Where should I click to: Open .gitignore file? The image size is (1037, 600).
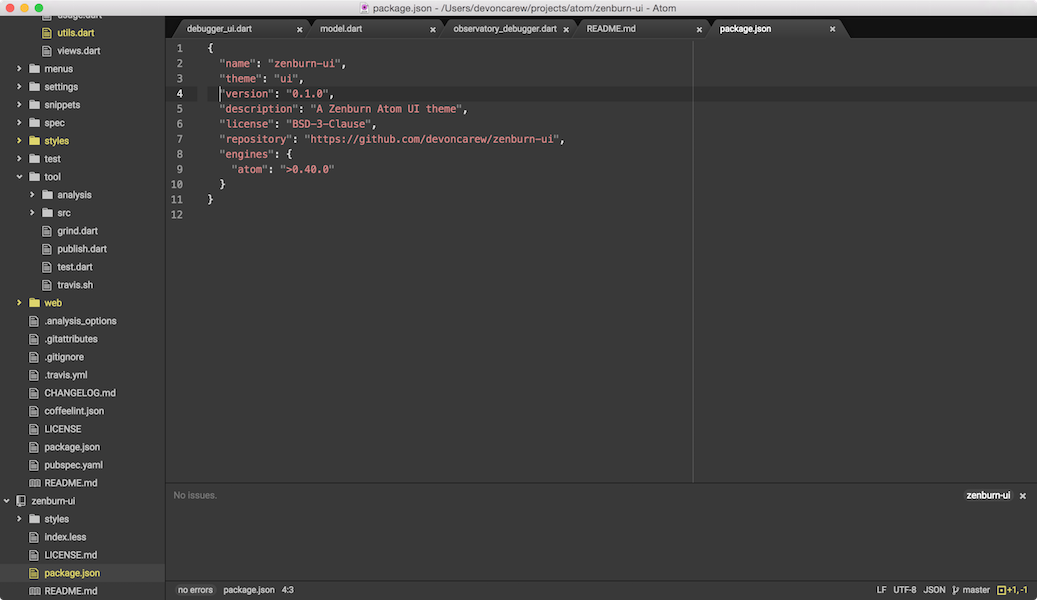click(64, 357)
